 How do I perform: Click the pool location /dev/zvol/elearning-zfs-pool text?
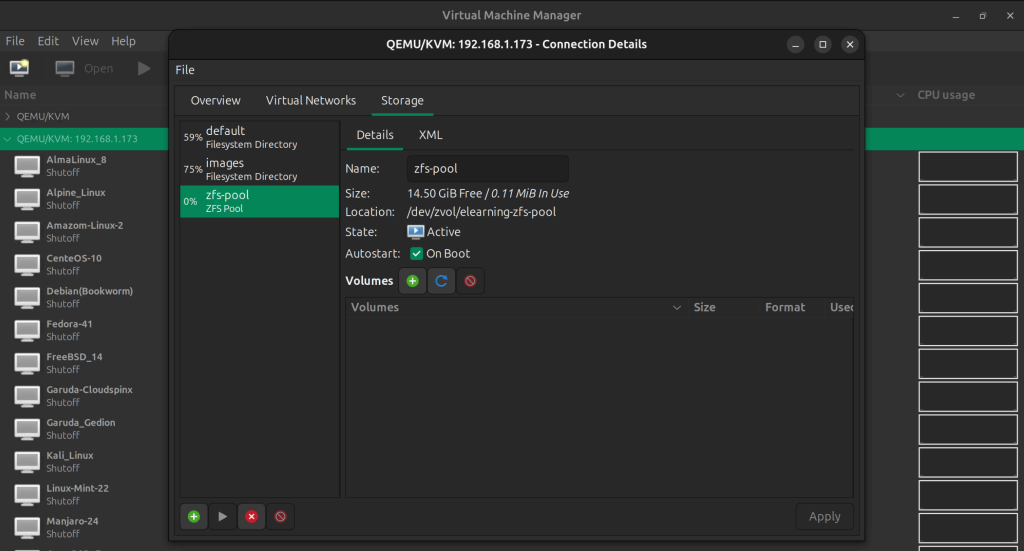(481, 212)
